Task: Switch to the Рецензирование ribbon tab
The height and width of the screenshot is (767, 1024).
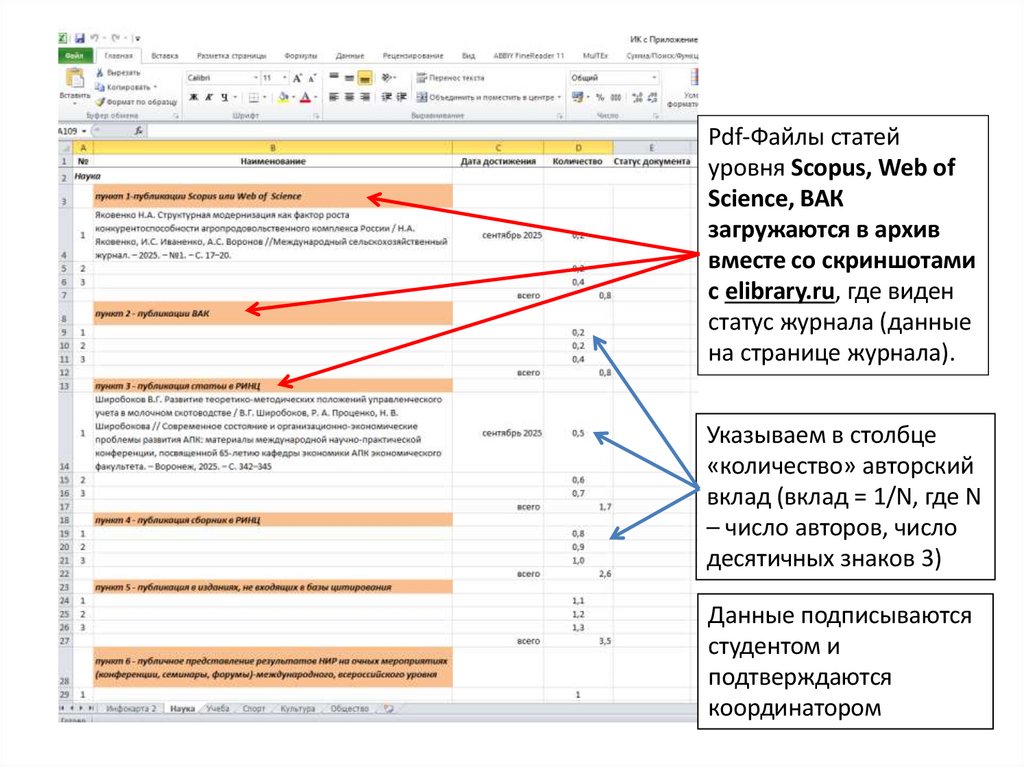Action: (413, 56)
